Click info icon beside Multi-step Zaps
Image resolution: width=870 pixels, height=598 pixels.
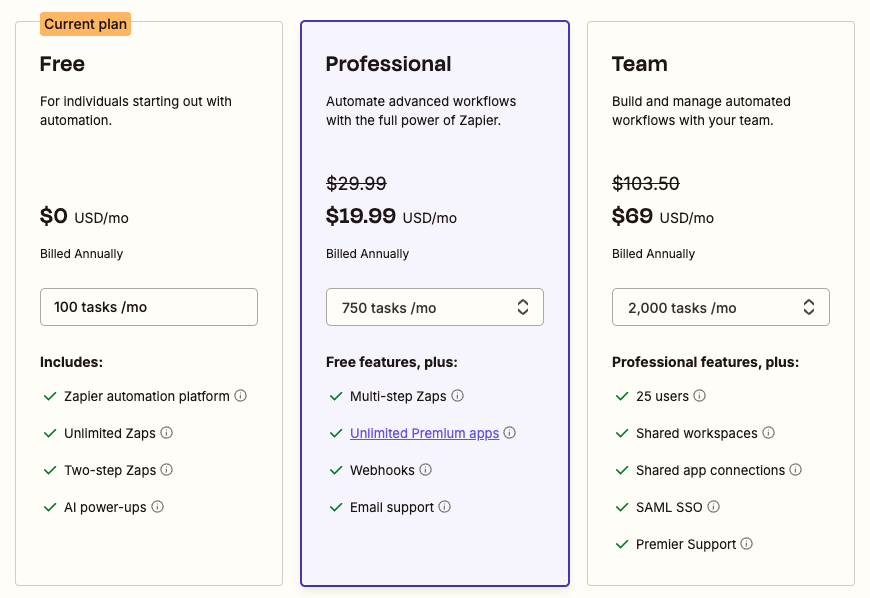[457, 396]
